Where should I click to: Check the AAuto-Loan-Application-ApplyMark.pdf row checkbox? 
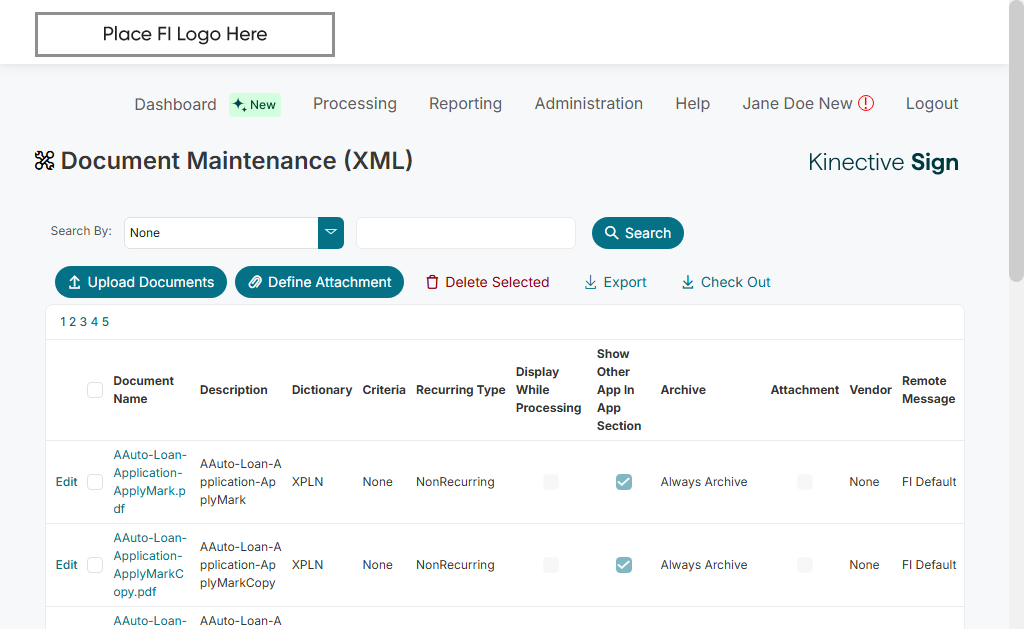pyautogui.click(x=95, y=482)
